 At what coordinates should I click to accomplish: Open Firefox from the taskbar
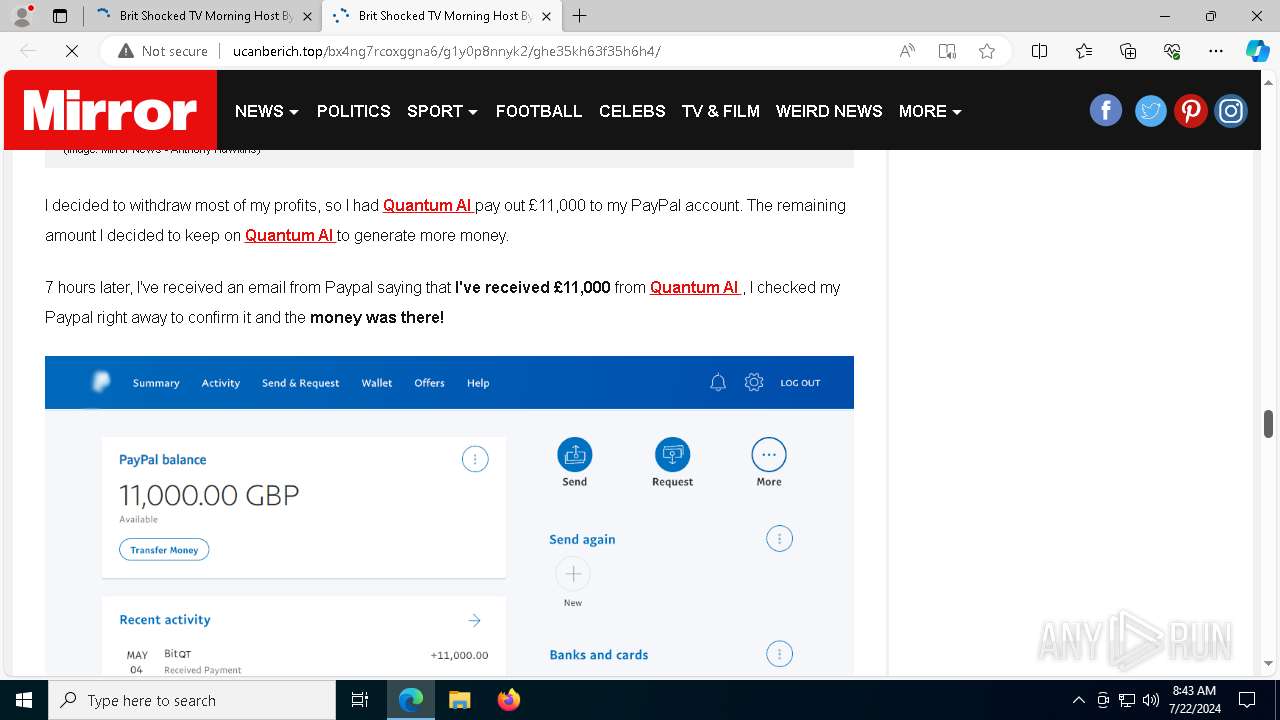(509, 700)
